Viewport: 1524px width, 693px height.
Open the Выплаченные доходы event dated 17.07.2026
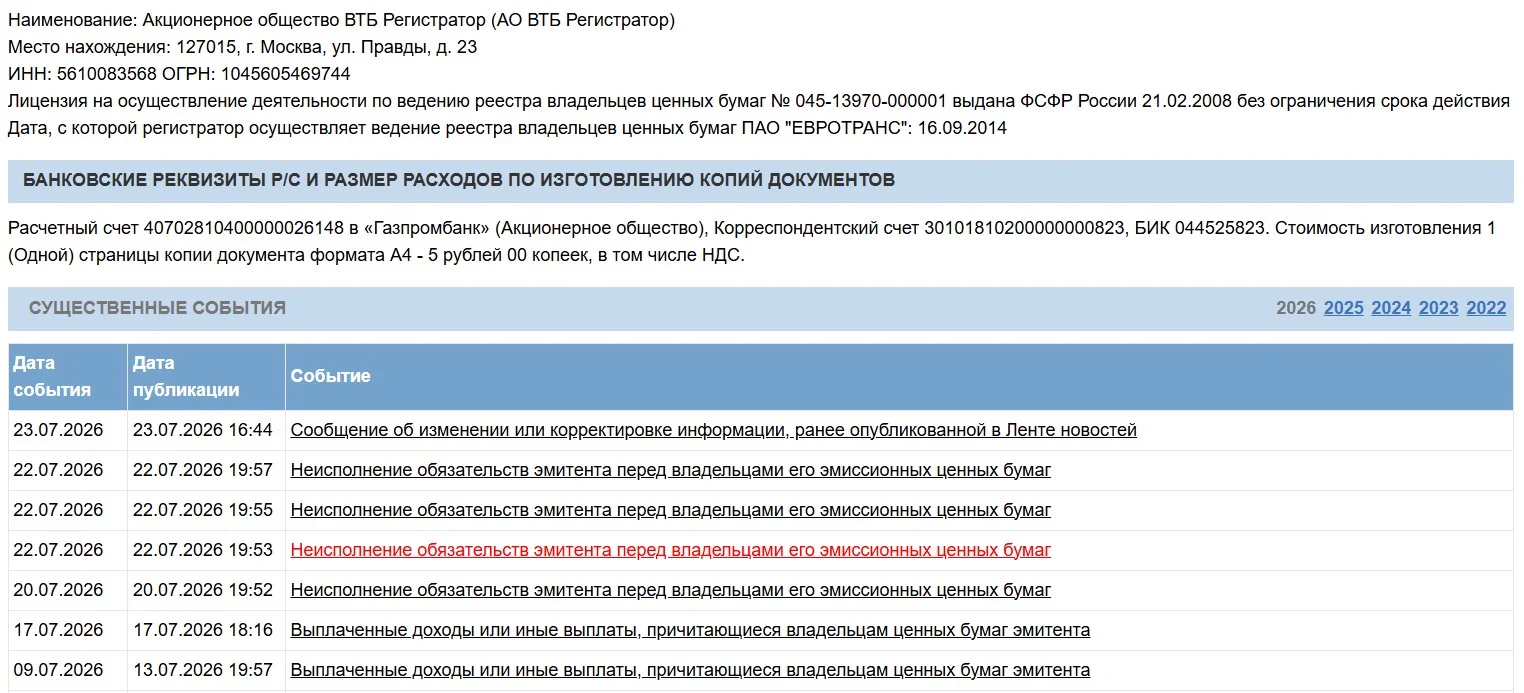pos(690,630)
